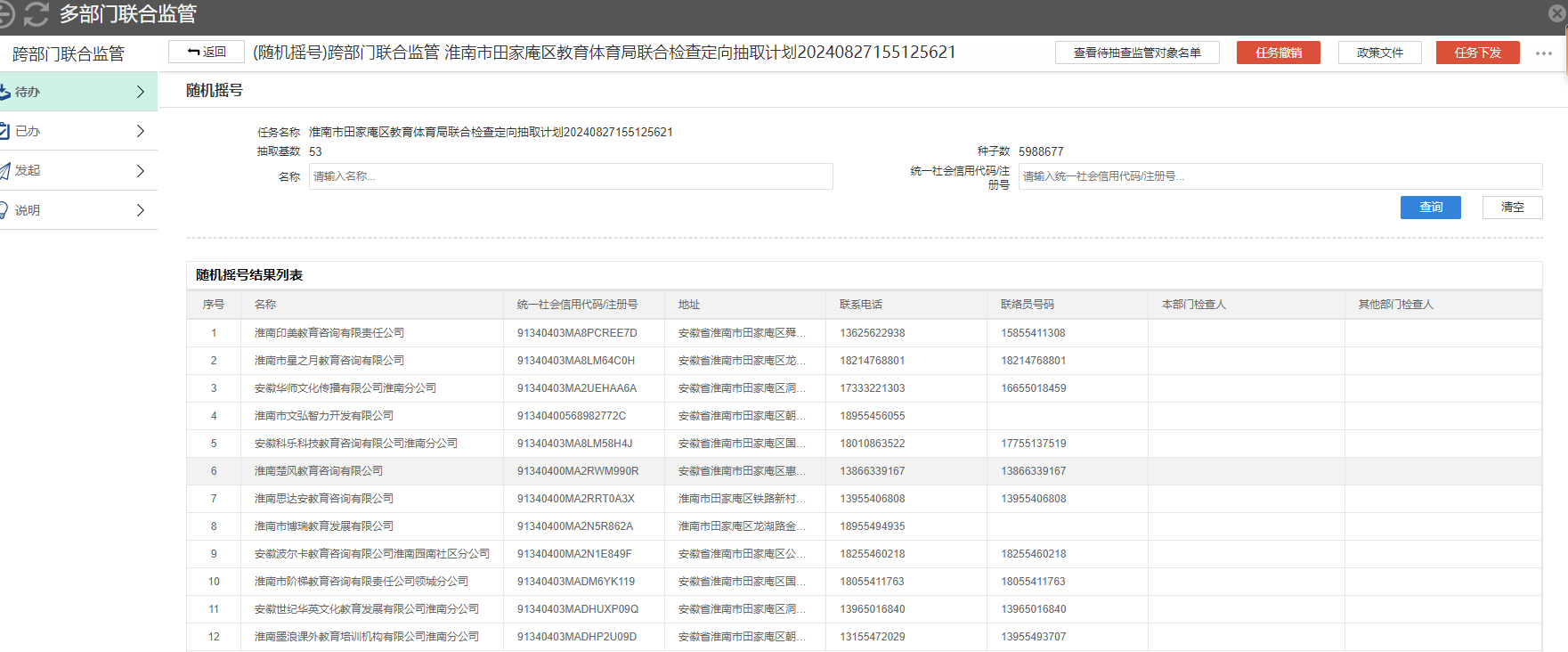
Task: Select row 淮南市阶梯教育咨询有限责任公司领城分公司
Action: click(864, 582)
